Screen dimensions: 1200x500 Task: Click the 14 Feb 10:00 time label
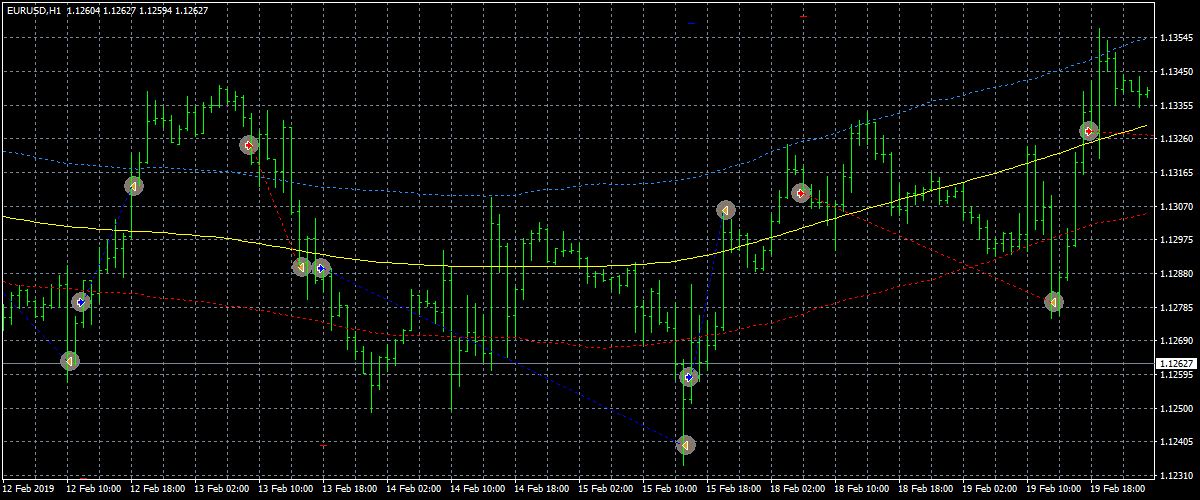pyautogui.click(x=476, y=489)
